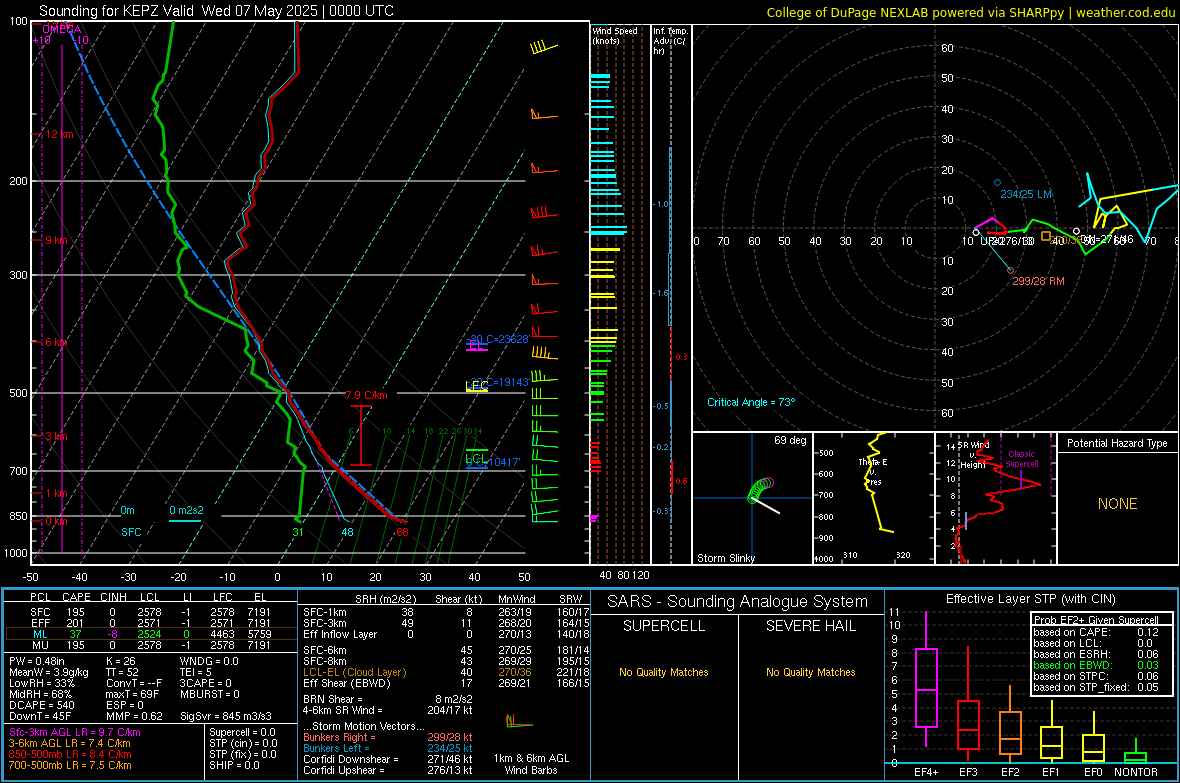Click the magenta OMEGA label

tap(62, 29)
